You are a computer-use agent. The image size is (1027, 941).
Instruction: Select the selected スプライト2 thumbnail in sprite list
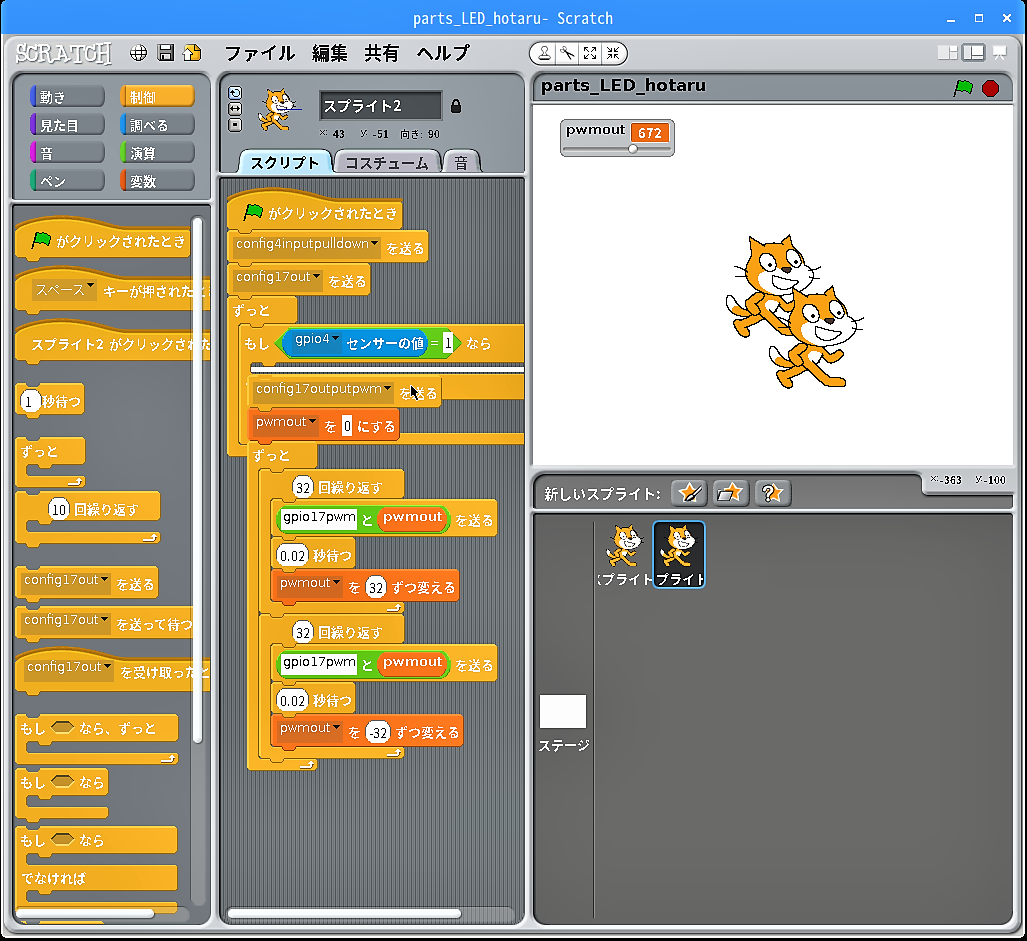coord(679,555)
